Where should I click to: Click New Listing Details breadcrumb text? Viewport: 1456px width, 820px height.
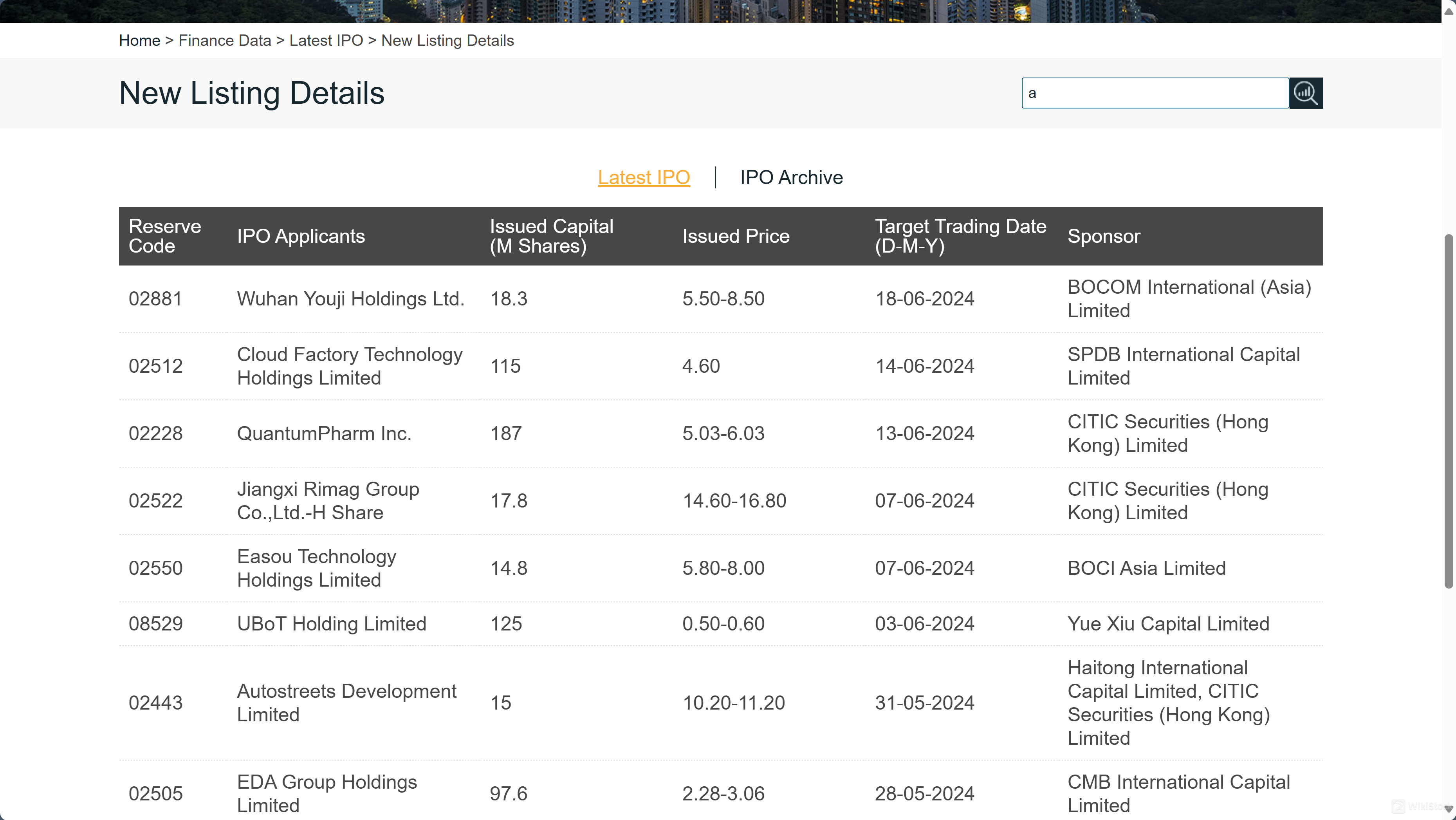click(x=447, y=41)
